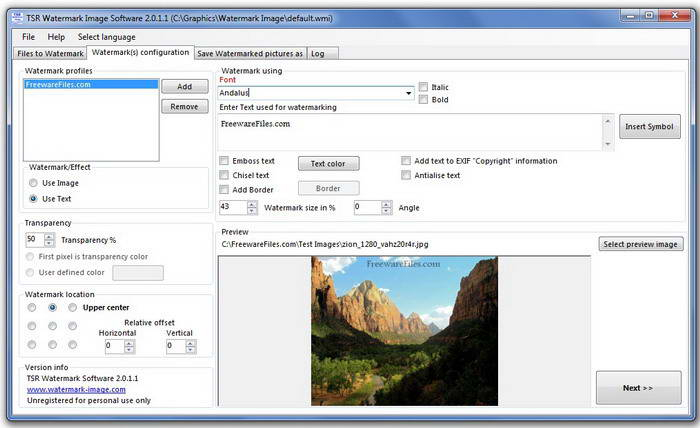Open the Save Watermarked pictures as tab
Image resolution: width=700 pixels, height=428 pixels.
[250, 54]
